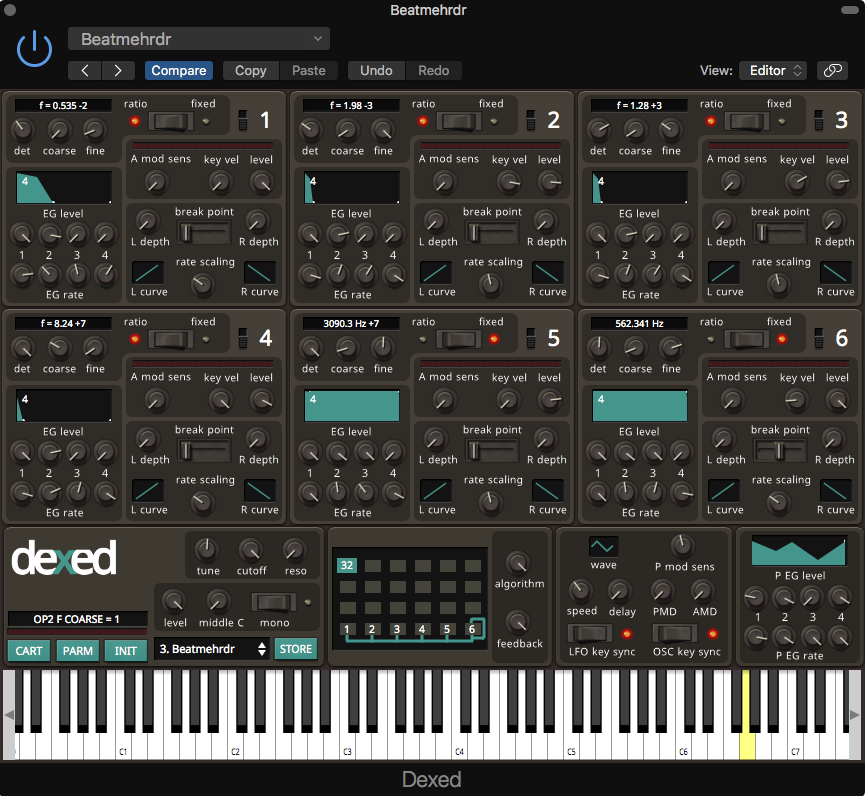The height and width of the screenshot is (796, 865).
Task: Click INIT to initialize the patch
Action: (x=125, y=649)
